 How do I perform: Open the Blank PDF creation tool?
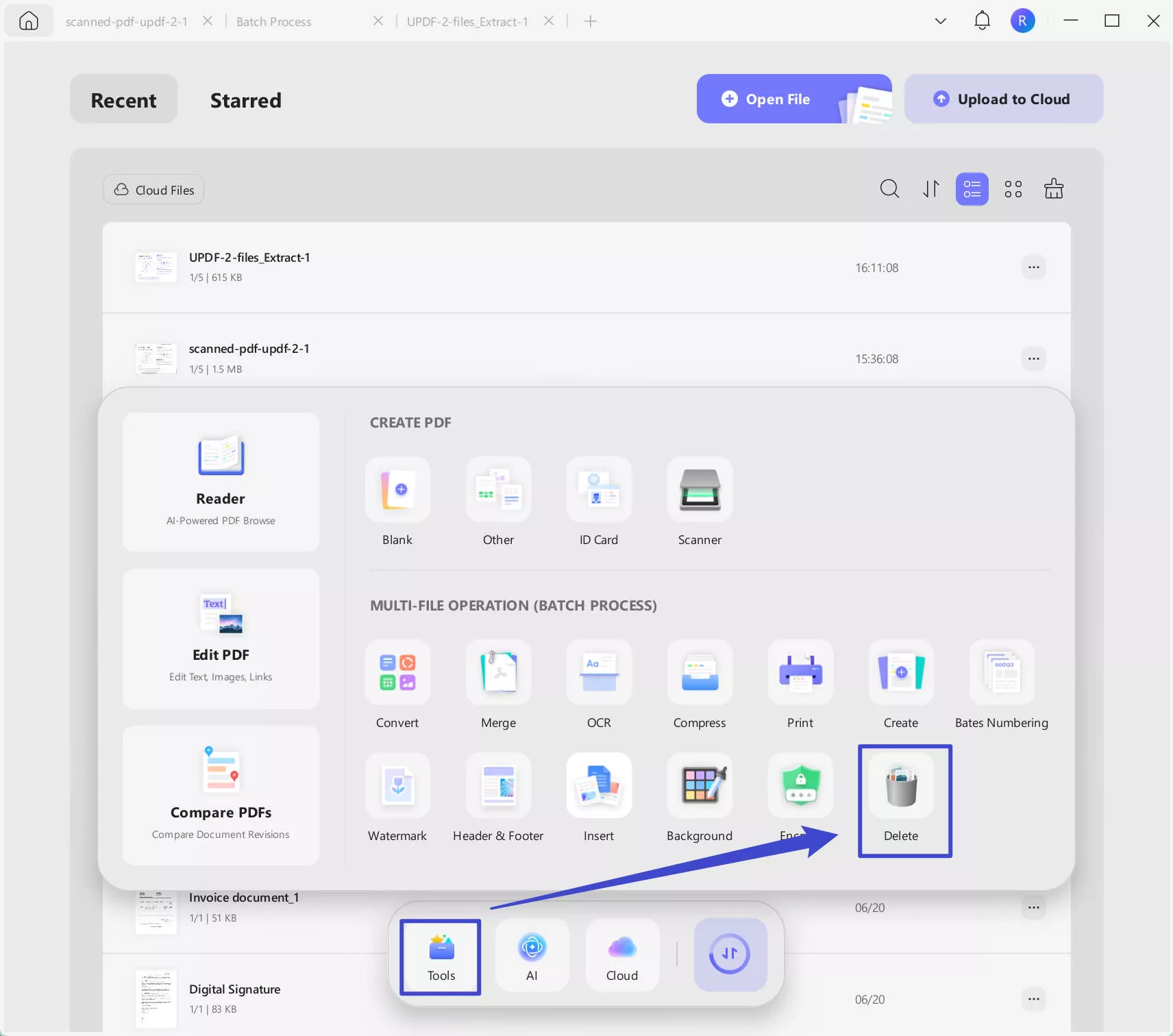(x=397, y=489)
